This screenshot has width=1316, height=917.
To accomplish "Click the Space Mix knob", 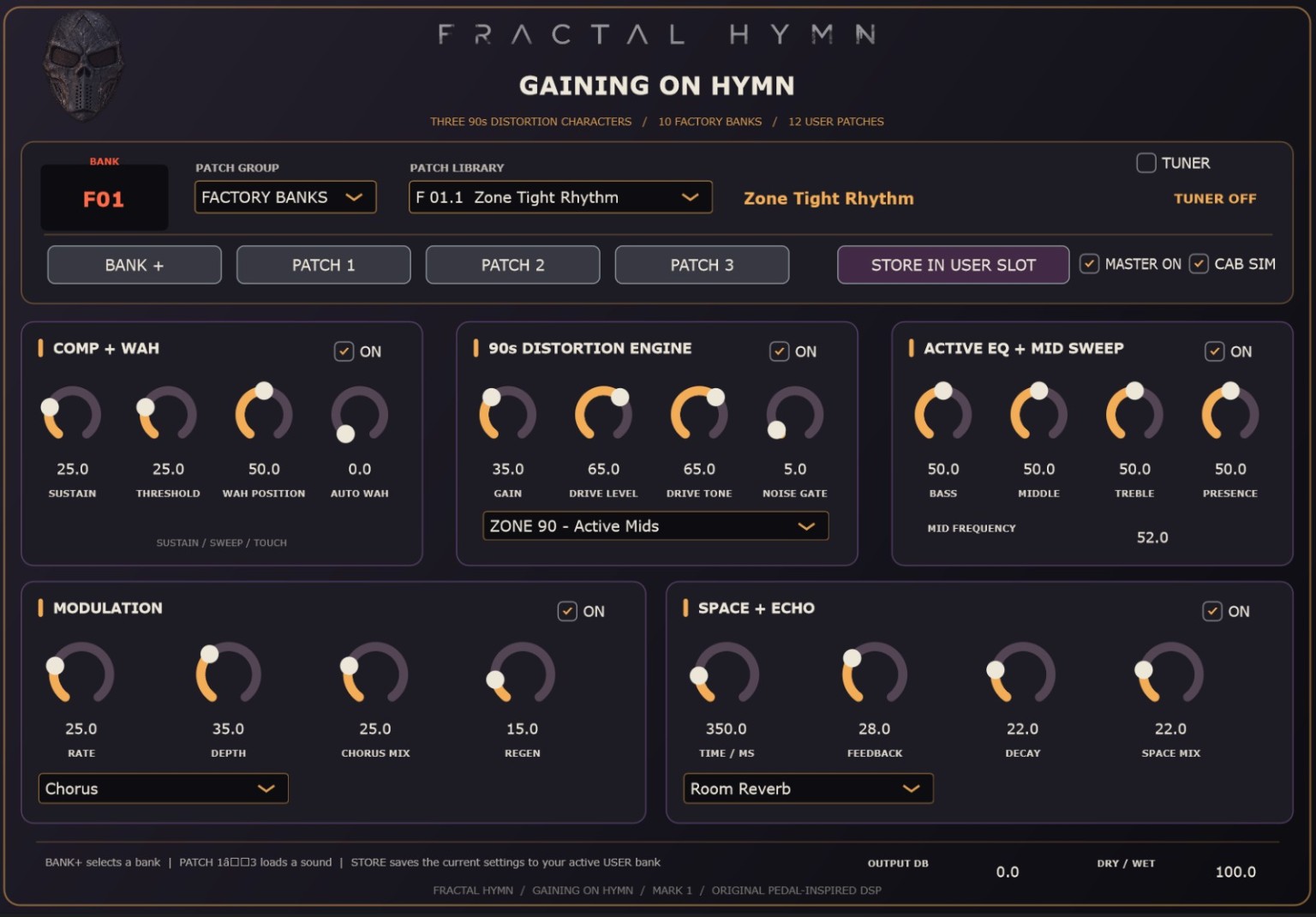I will point(1170,674).
